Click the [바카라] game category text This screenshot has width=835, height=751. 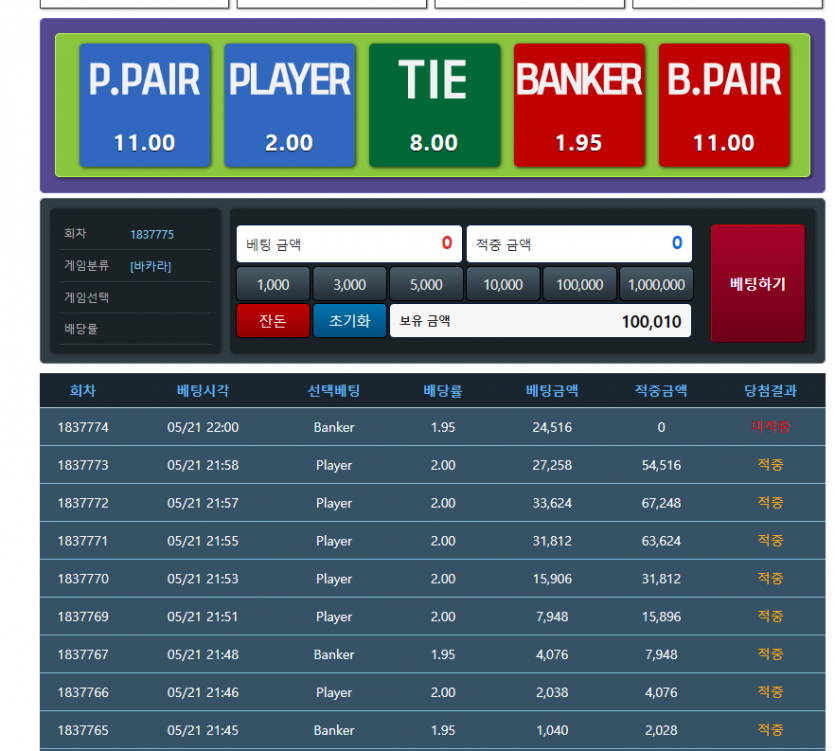[x=151, y=266]
